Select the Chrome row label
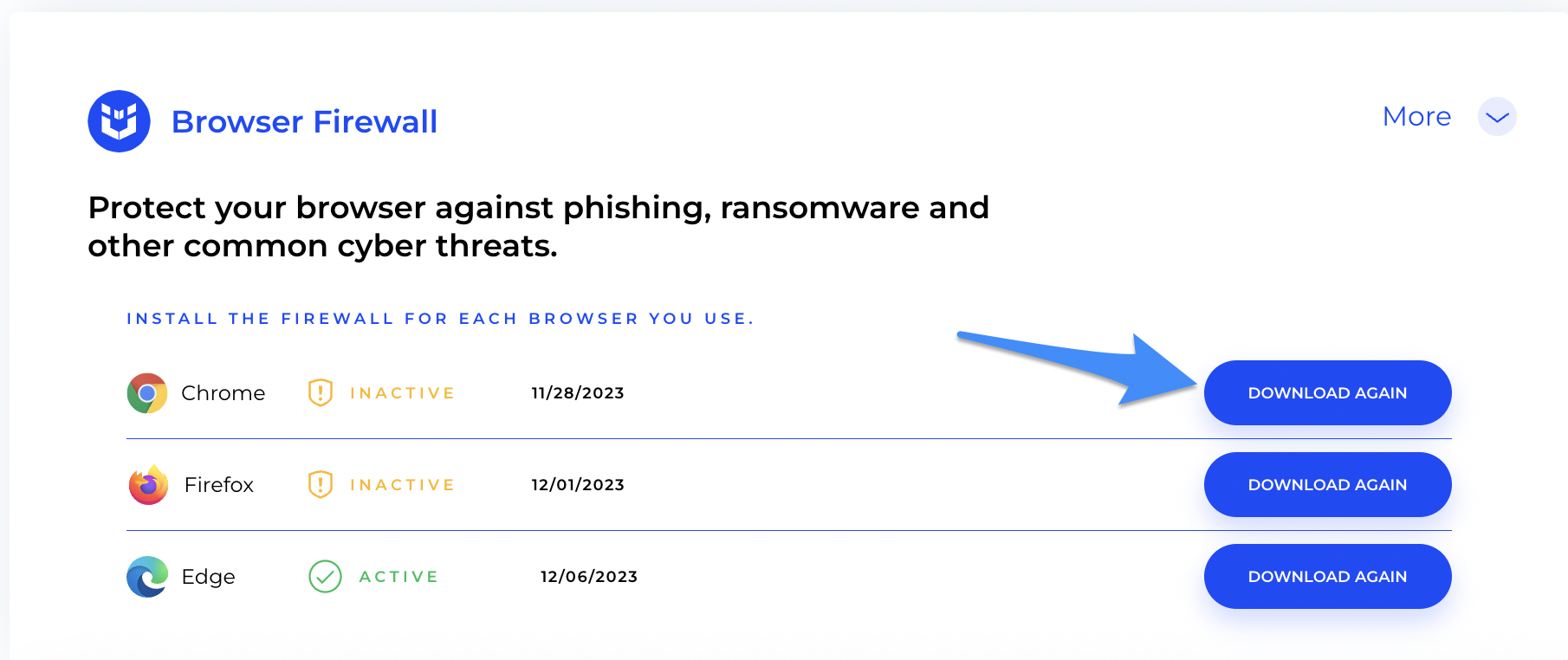Image resolution: width=1568 pixels, height=660 pixels. [224, 393]
